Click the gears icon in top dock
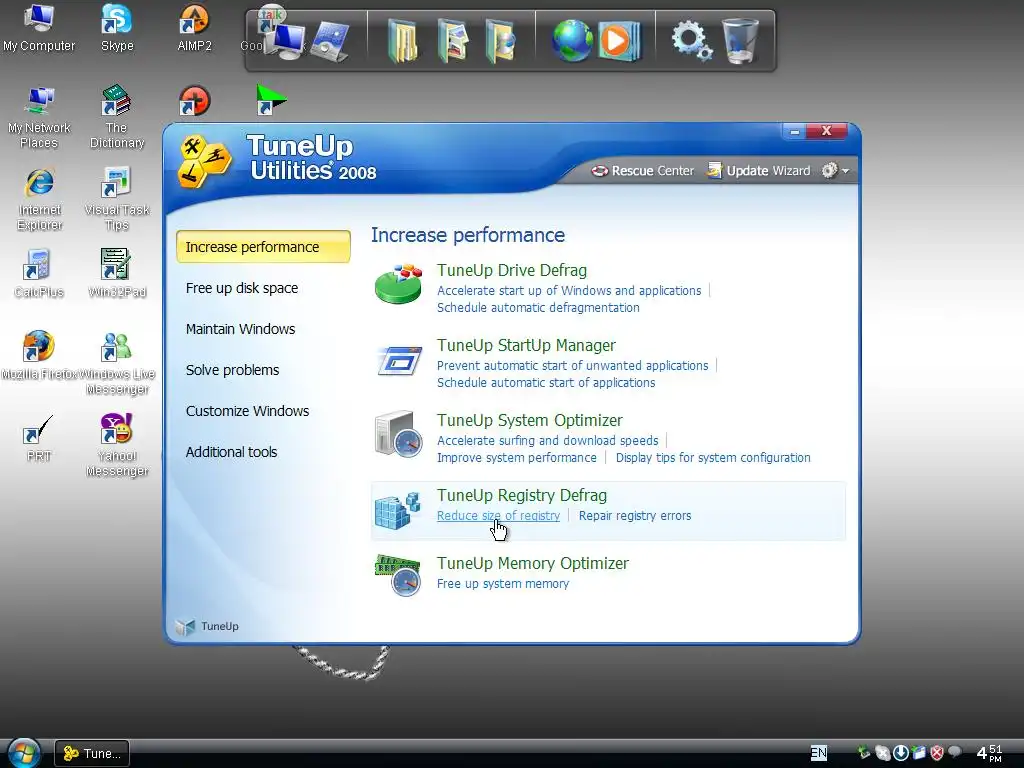 tap(692, 40)
